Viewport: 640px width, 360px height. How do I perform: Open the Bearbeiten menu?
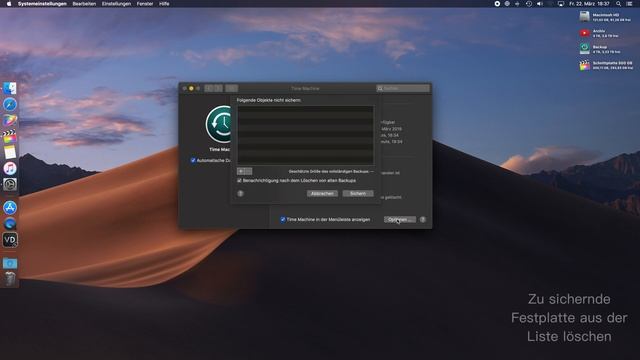[84, 4]
